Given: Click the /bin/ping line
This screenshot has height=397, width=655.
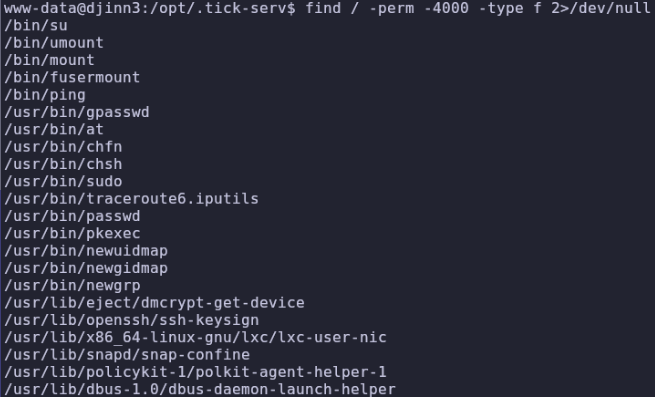Looking at the screenshot, I should click(x=45, y=95).
